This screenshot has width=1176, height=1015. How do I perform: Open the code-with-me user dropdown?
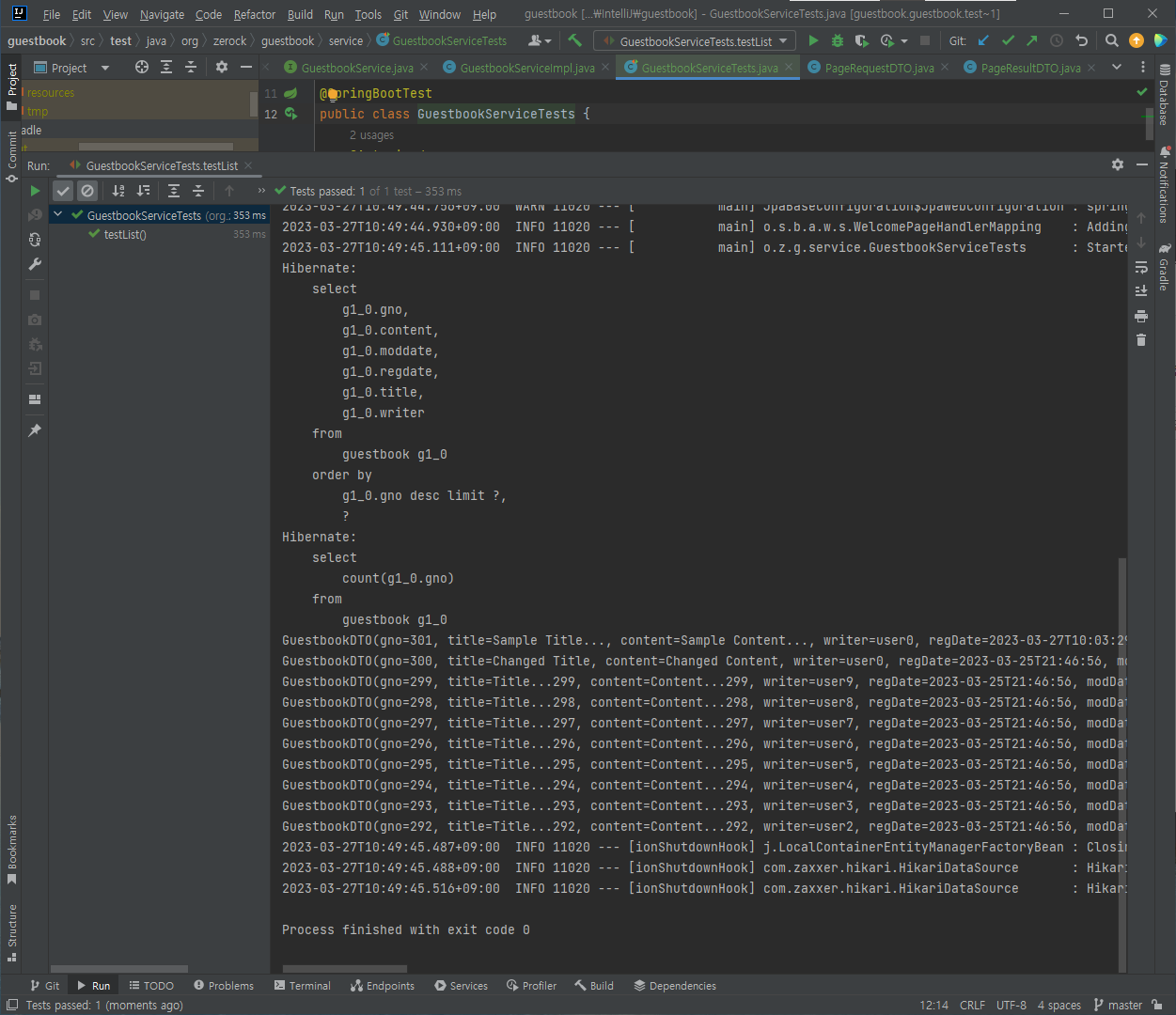tap(540, 40)
